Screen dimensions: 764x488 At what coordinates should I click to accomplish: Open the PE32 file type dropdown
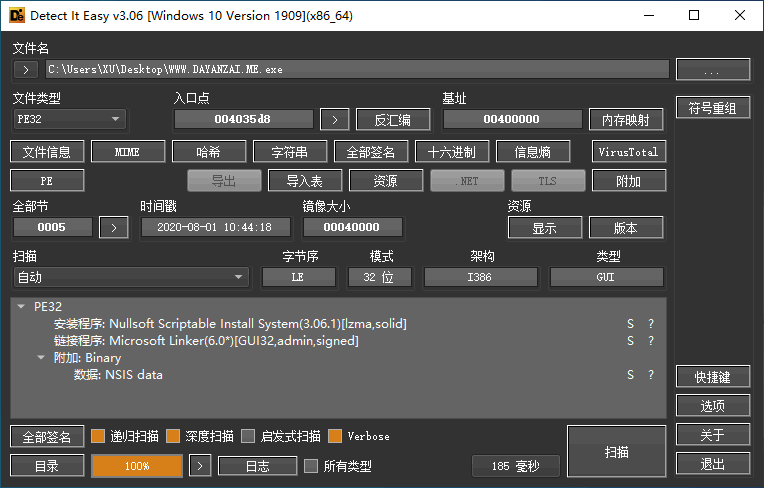pos(69,119)
